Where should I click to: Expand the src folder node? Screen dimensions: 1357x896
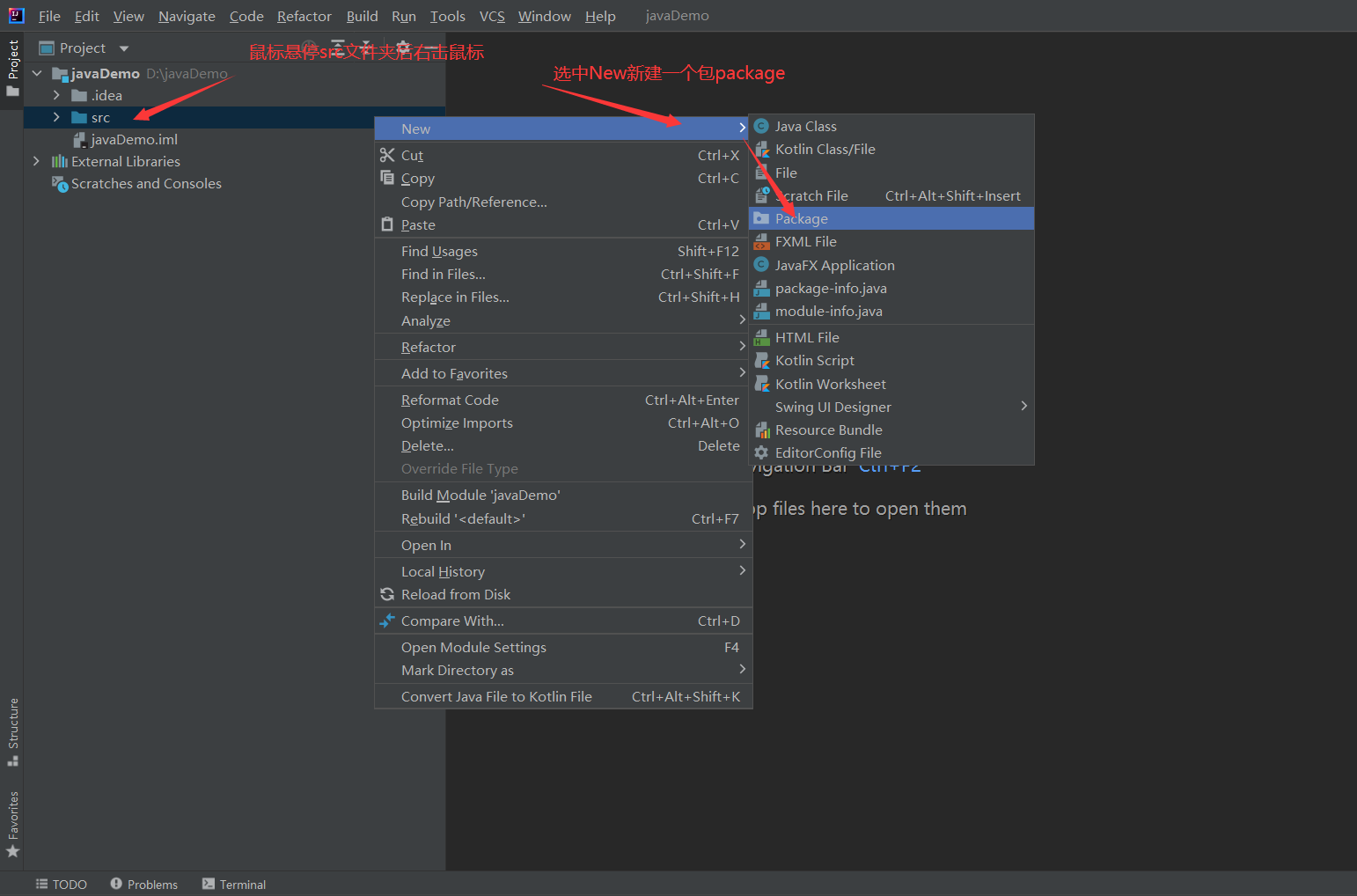pos(56,117)
